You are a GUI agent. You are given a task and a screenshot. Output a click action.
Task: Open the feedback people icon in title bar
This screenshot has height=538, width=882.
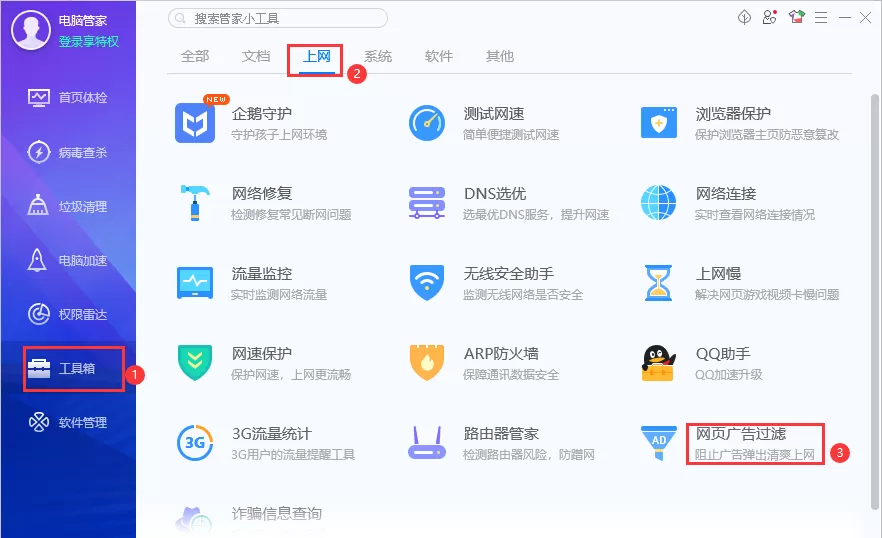click(770, 17)
